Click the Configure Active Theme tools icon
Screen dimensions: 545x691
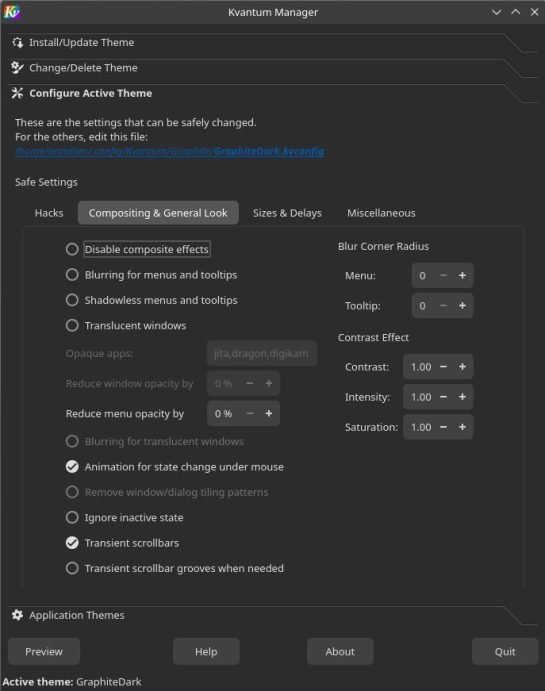coord(18,93)
